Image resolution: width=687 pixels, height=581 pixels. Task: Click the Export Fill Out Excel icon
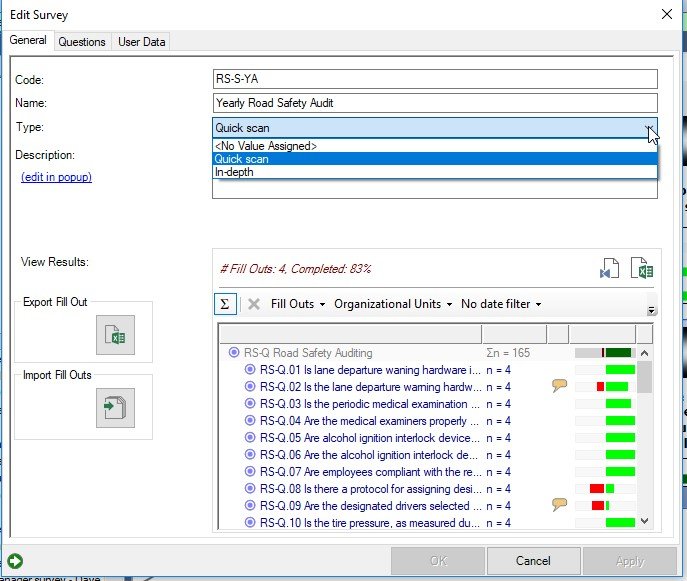tap(115, 335)
